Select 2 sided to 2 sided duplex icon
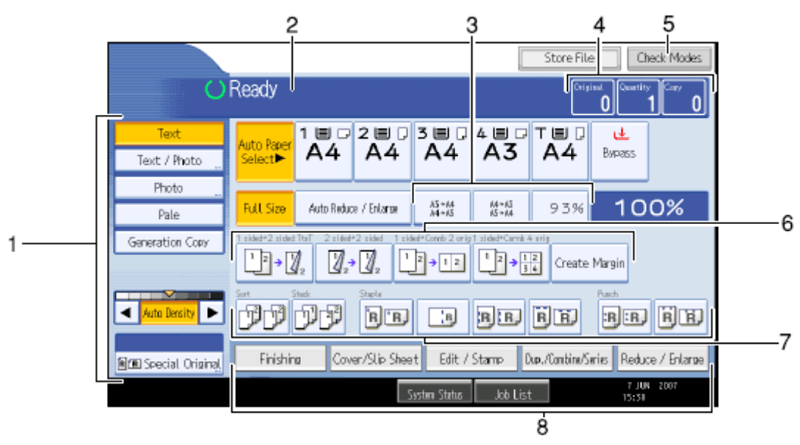Image resolution: width=800 pixels, height=445 pixels. click(x=354, y=263)
